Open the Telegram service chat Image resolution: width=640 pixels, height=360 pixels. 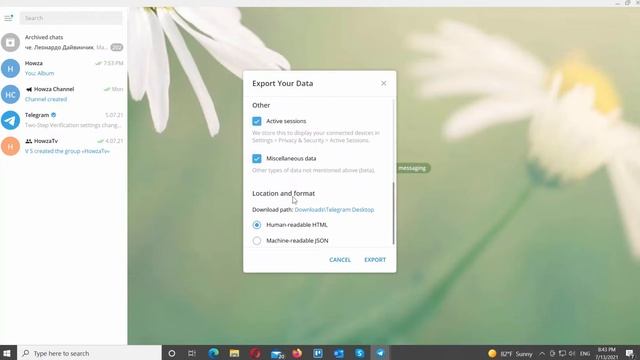coord(64,120)
